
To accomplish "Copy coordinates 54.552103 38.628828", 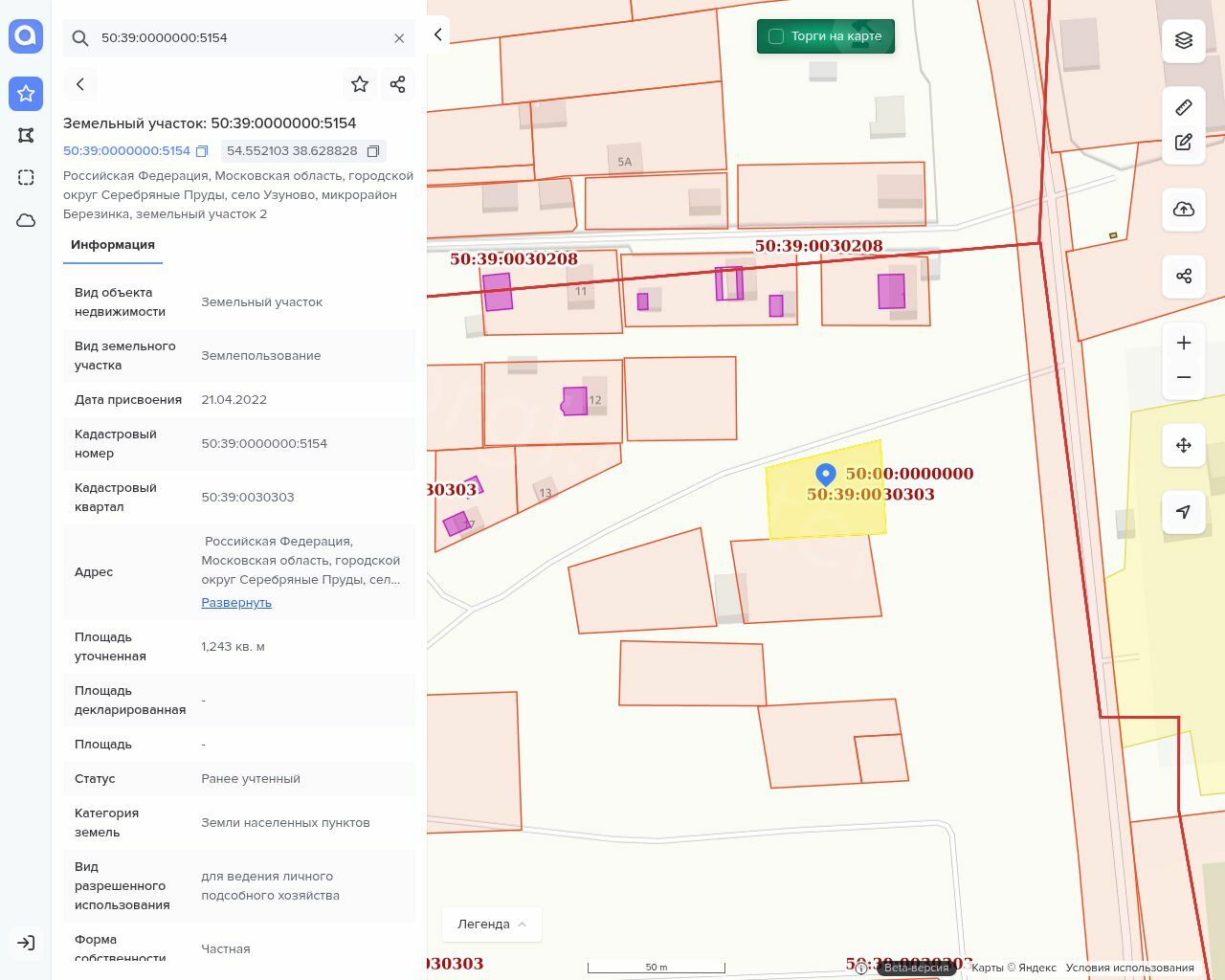I will click(373, 151).
